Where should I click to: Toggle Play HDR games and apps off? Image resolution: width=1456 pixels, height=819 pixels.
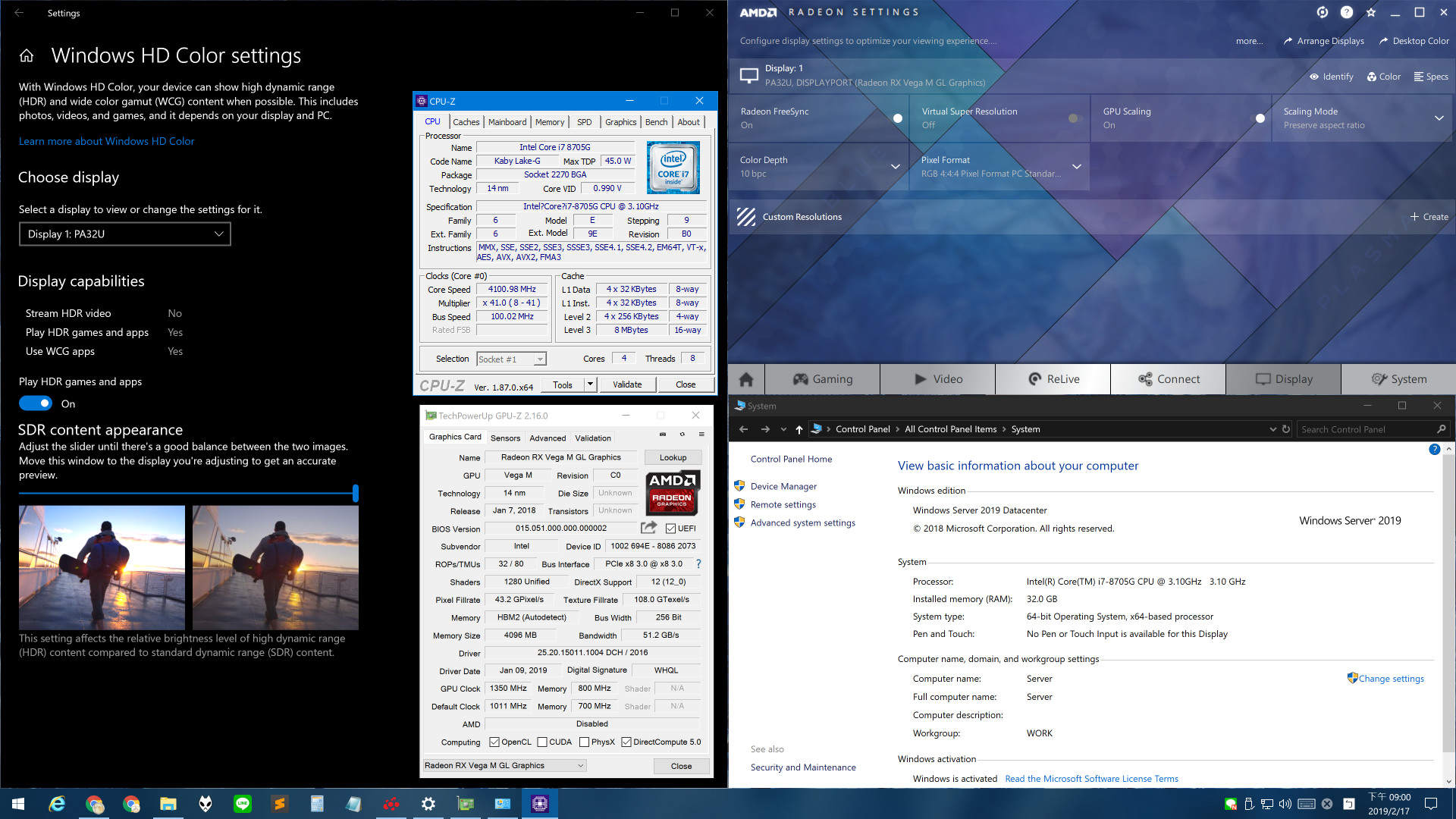click(x=35, y=403)
